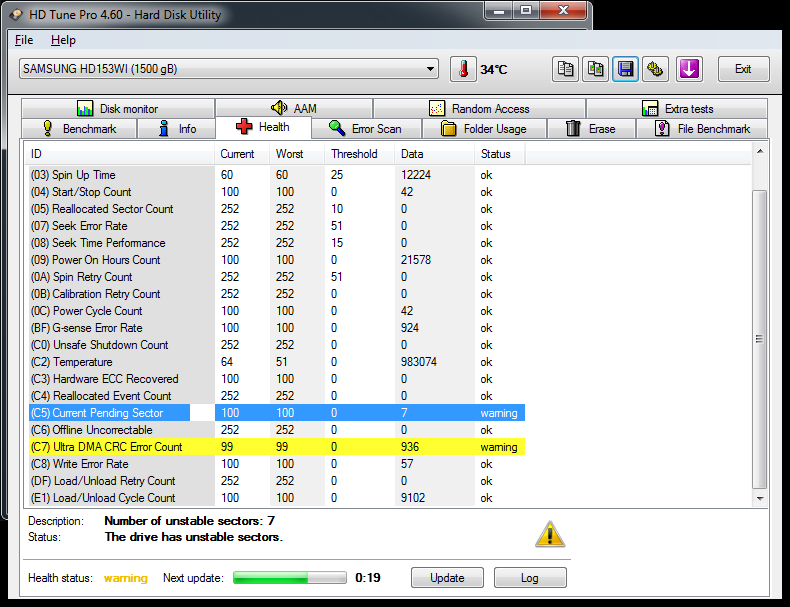Select the (C3) Hardware ECC Recovered row
Image resolution: width=790 pixels, height=607 pixels.
277,379
